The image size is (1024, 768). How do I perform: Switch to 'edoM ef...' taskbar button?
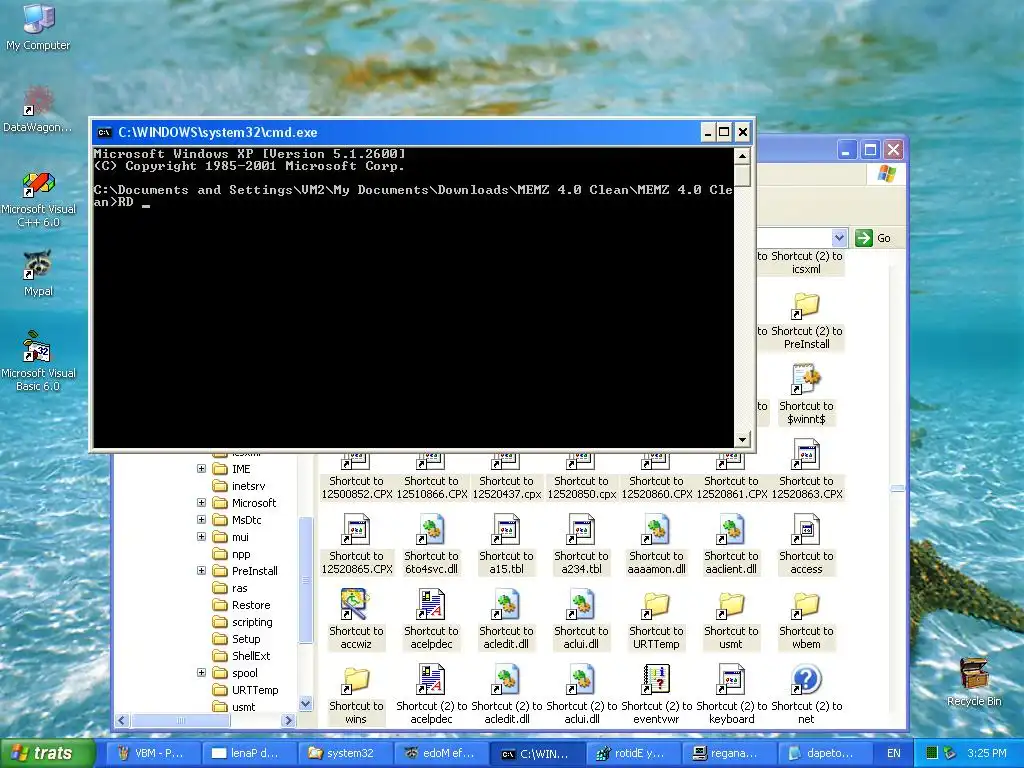coord(440,753)
